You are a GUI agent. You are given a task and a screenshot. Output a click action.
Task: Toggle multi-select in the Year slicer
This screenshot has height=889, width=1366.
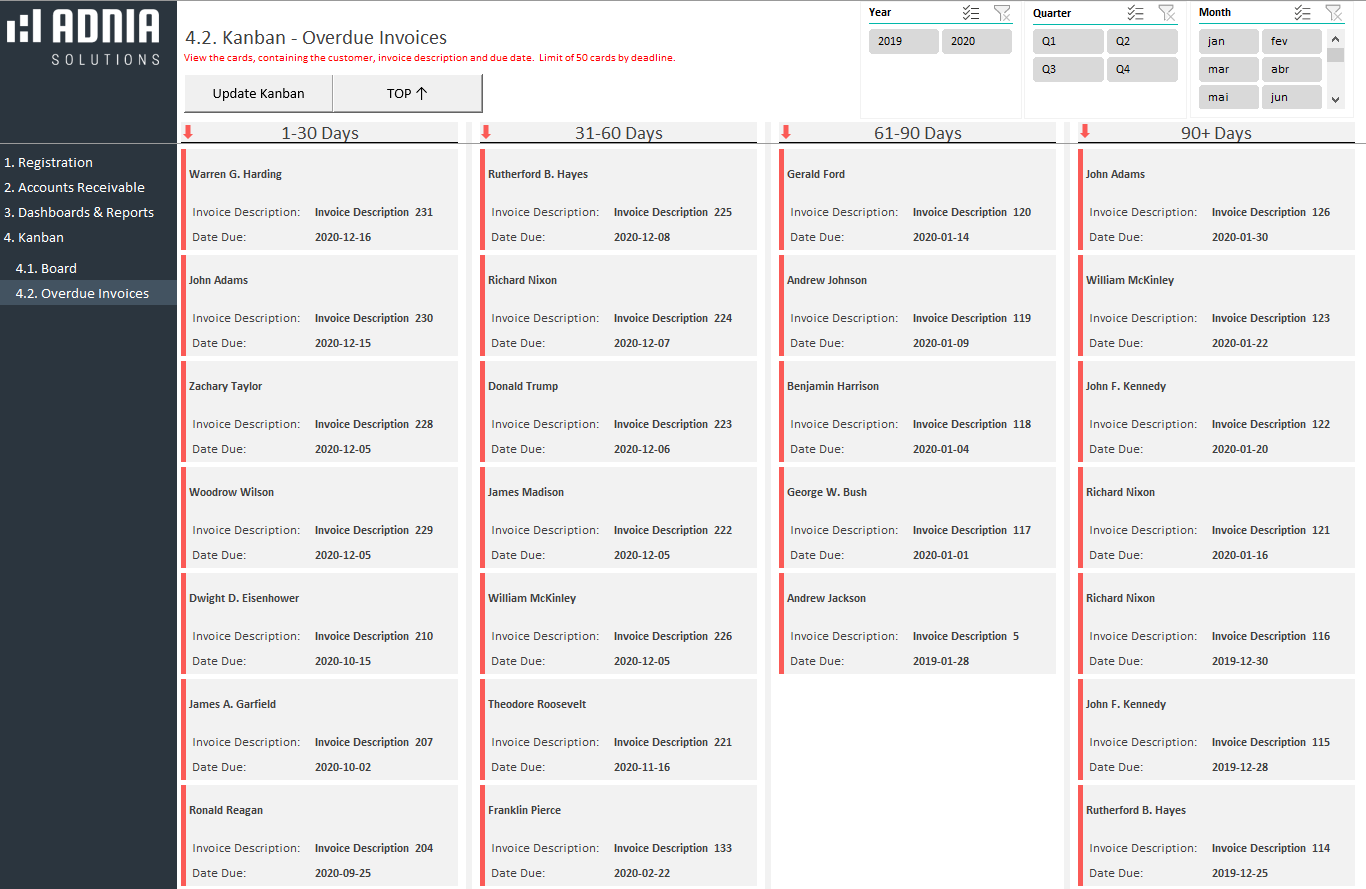[x=970, y=13]
